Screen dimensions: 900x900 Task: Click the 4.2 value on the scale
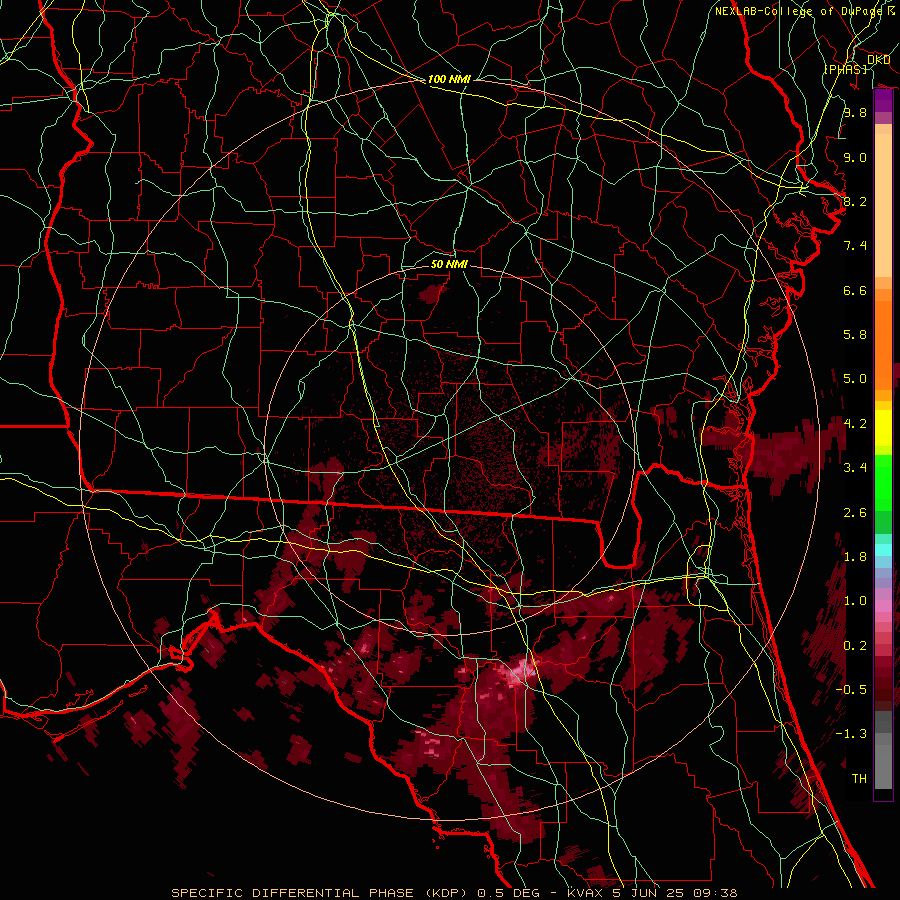(x=855, y=424)
